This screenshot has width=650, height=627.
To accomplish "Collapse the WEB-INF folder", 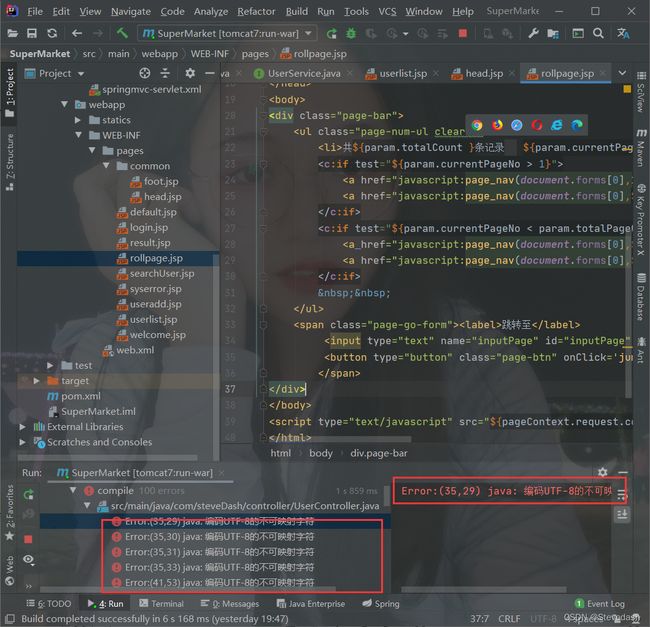I will point(79,135).
